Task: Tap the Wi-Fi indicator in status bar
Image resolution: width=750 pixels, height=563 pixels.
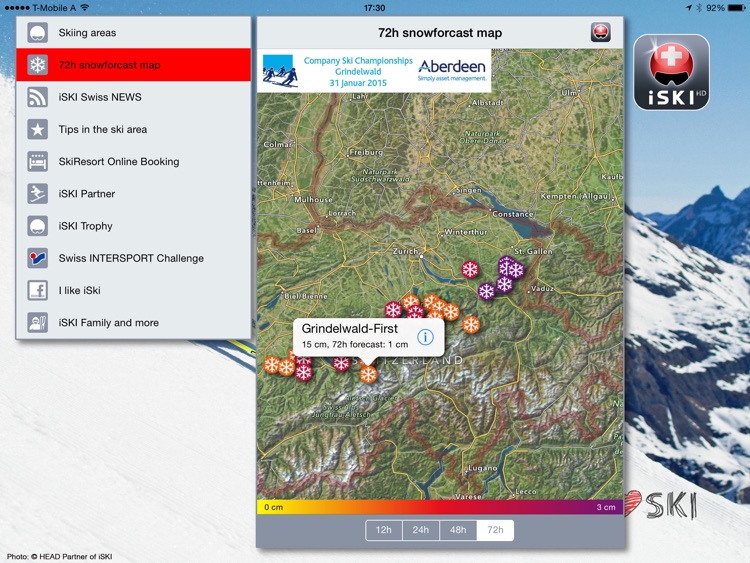Action: 85,8
